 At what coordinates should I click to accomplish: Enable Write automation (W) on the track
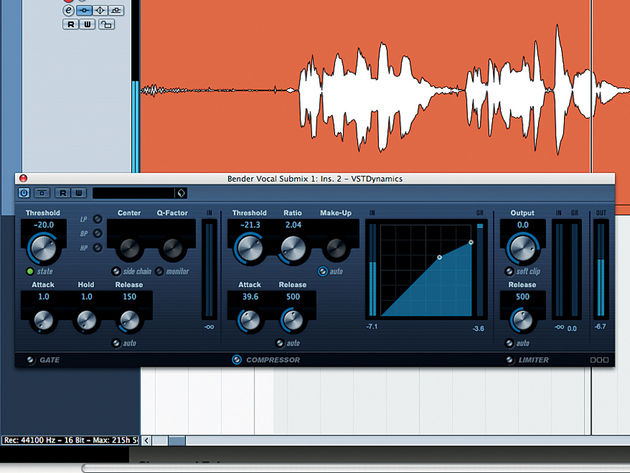(87, 25)
